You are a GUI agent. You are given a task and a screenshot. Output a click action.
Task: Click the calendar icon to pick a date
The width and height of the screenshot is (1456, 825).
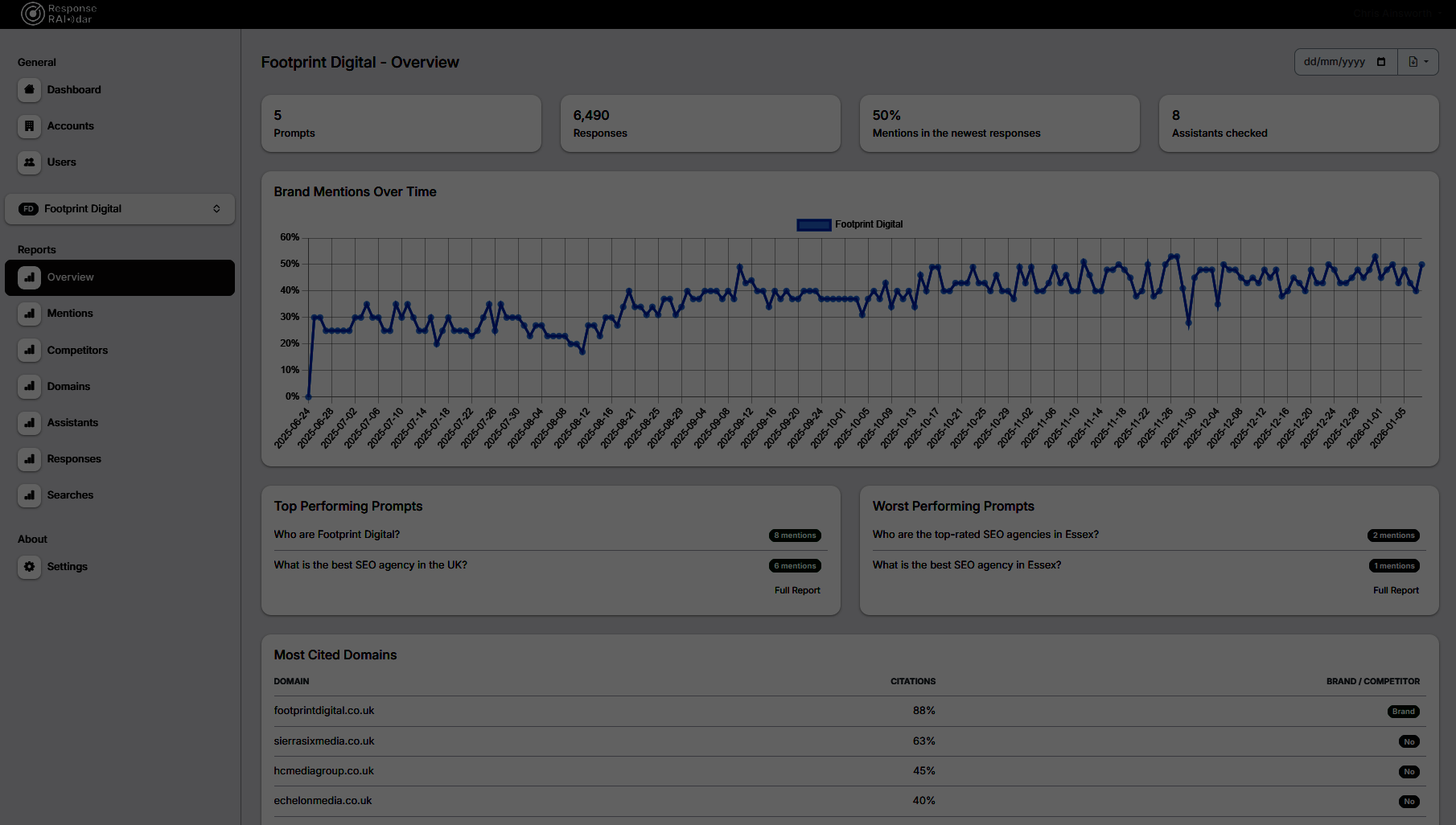click(1382, 61)
